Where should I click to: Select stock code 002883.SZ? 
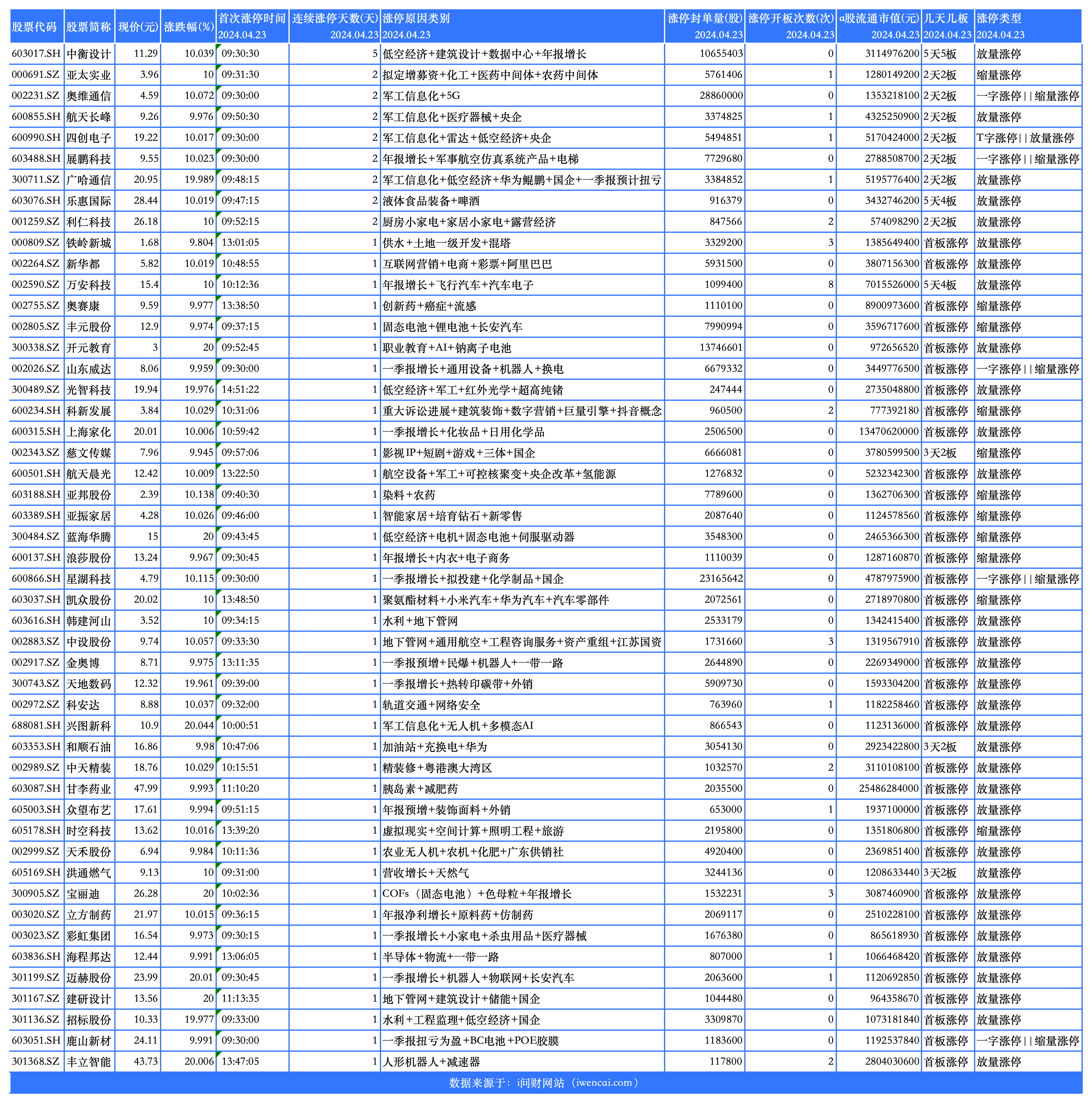[x=36, y=642]
